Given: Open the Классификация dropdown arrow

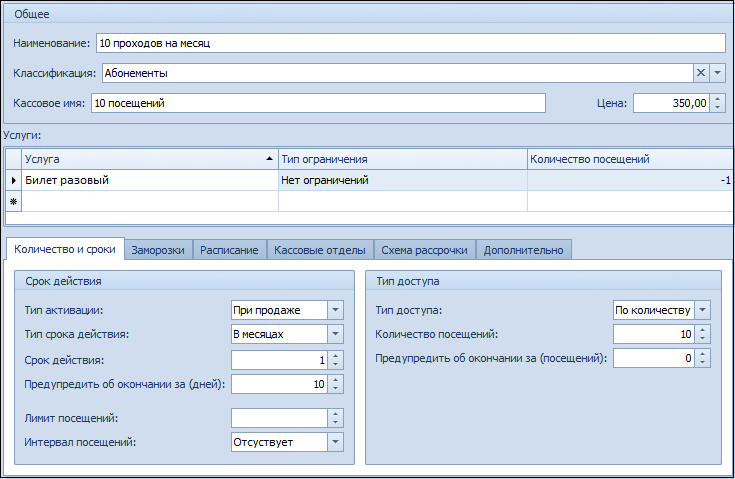Looking at the screenshot, I should (x=717, y=73).
